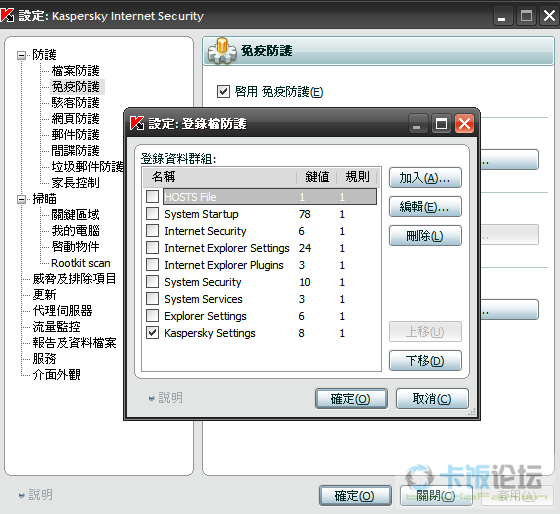Select 關鍵區域 scan item
This screenshot has height=514, width=560.
coord(75,215)
